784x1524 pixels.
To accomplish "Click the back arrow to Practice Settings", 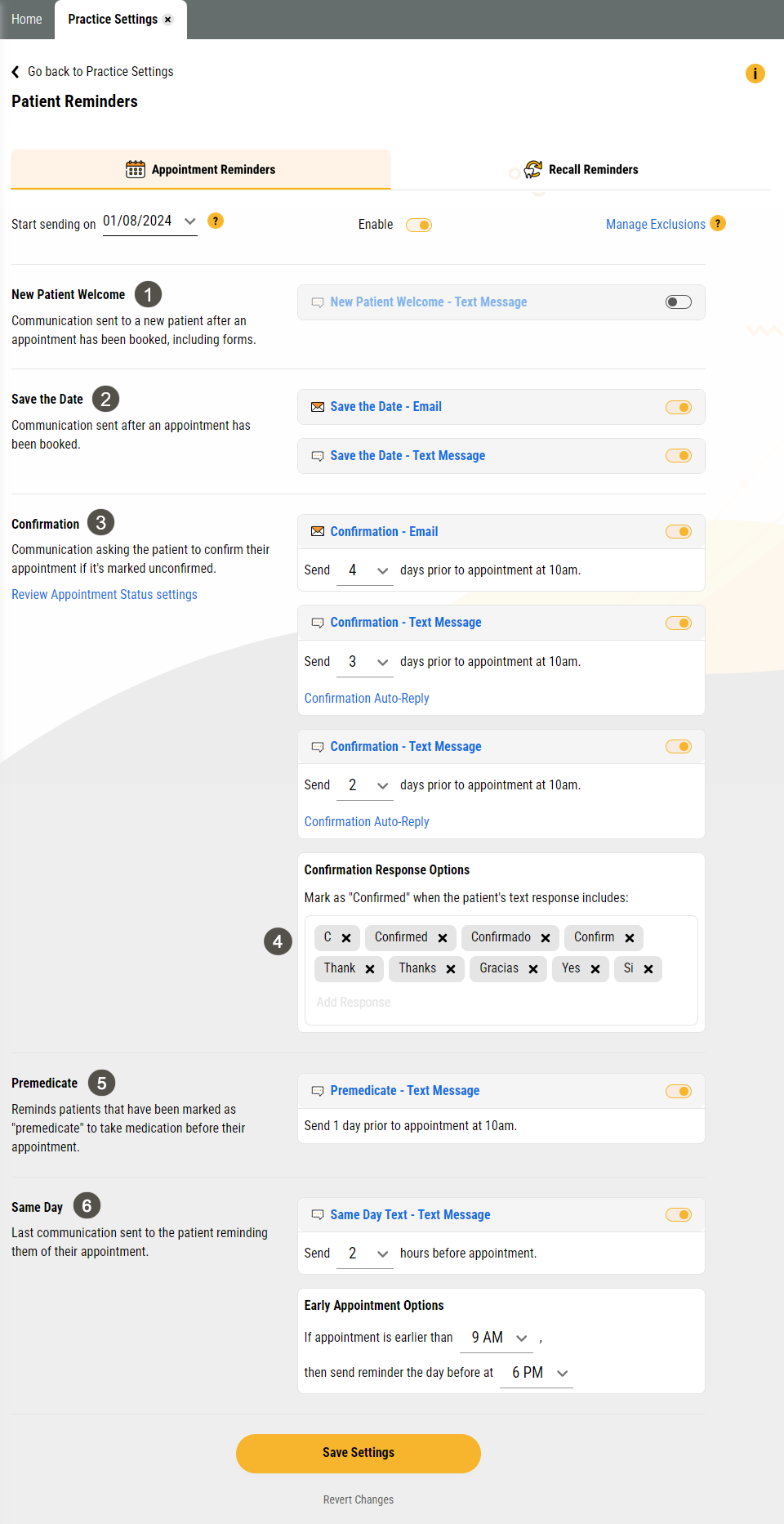I will coord(16,72).
